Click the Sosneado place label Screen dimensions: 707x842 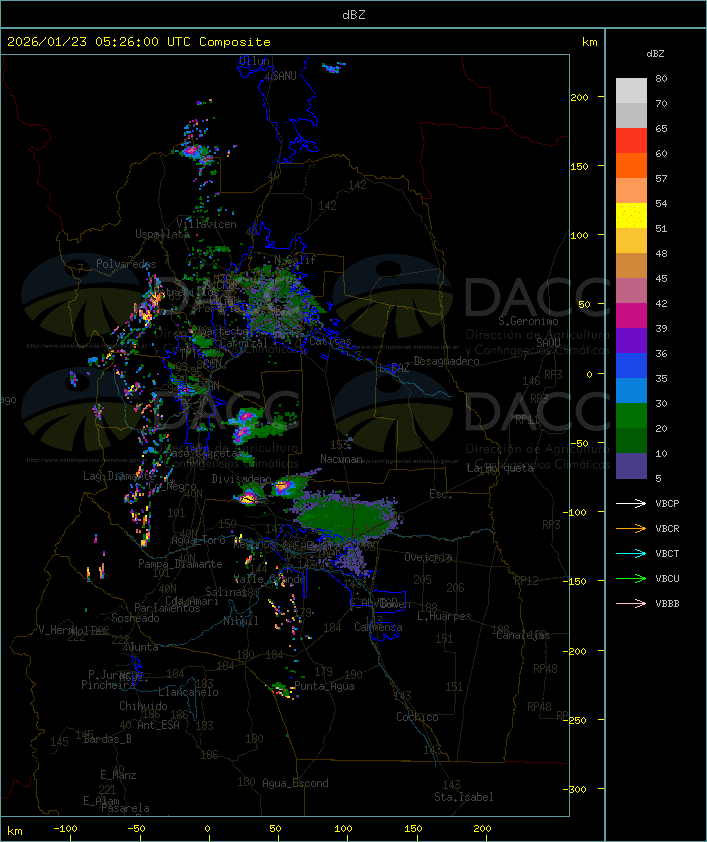point(135,618)
